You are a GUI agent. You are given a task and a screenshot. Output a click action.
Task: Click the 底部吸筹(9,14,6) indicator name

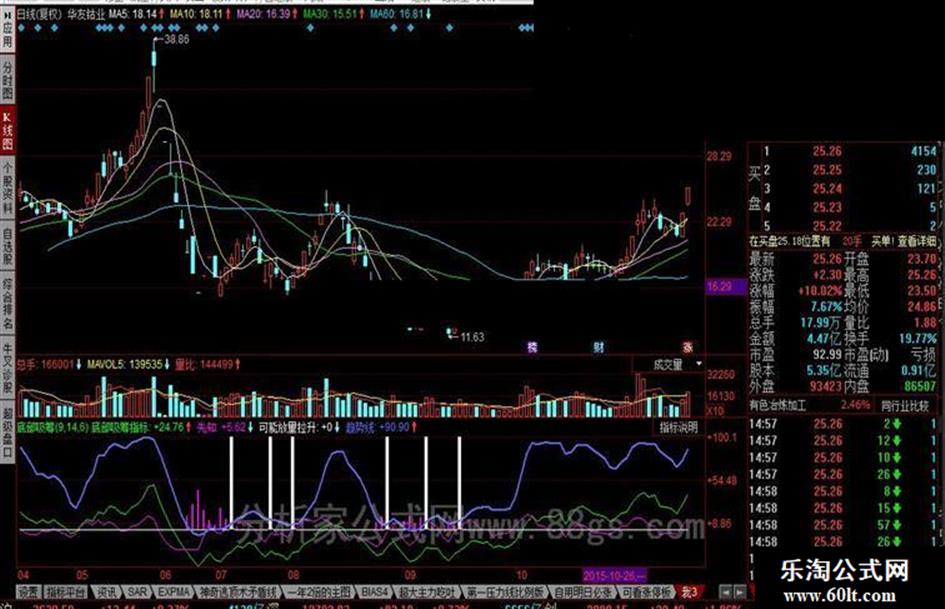53,427
